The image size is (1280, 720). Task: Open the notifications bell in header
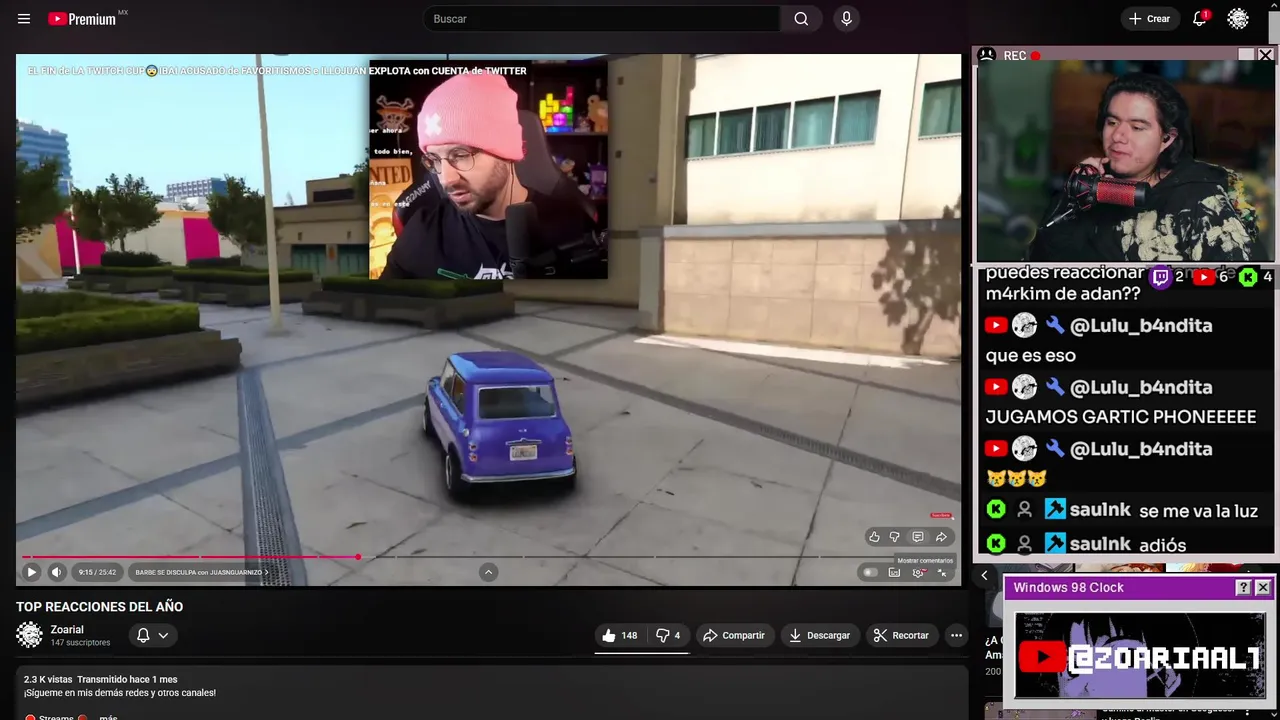[1200, 19]
